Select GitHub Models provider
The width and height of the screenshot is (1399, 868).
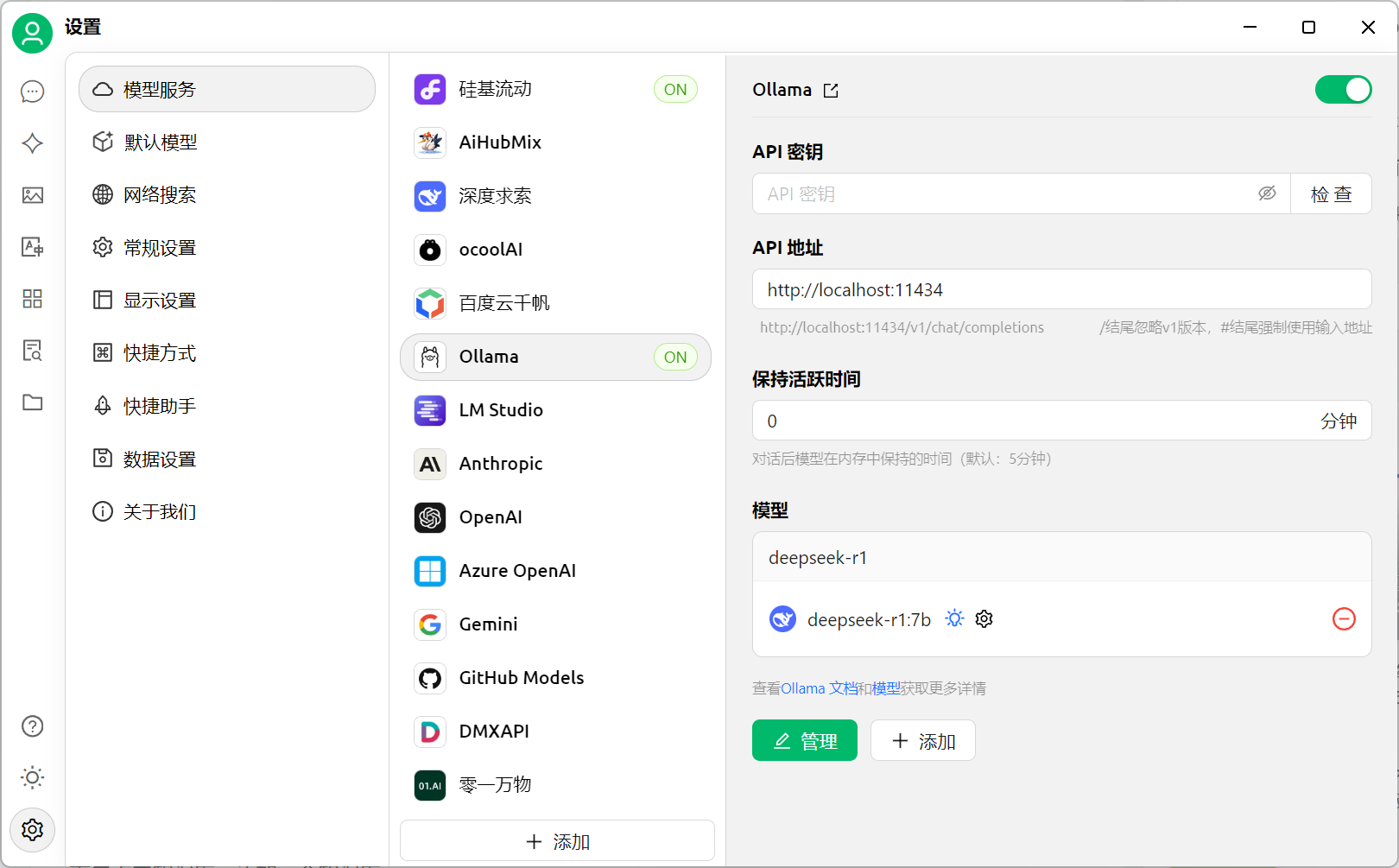coord(555,678)
